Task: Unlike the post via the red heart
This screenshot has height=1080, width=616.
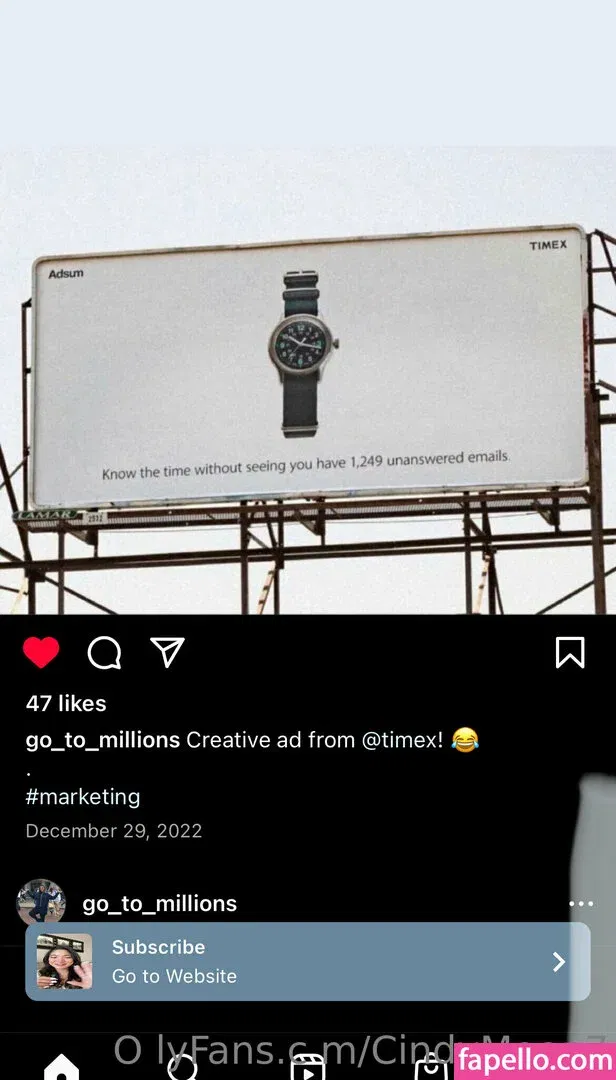Action: (41, 653)
